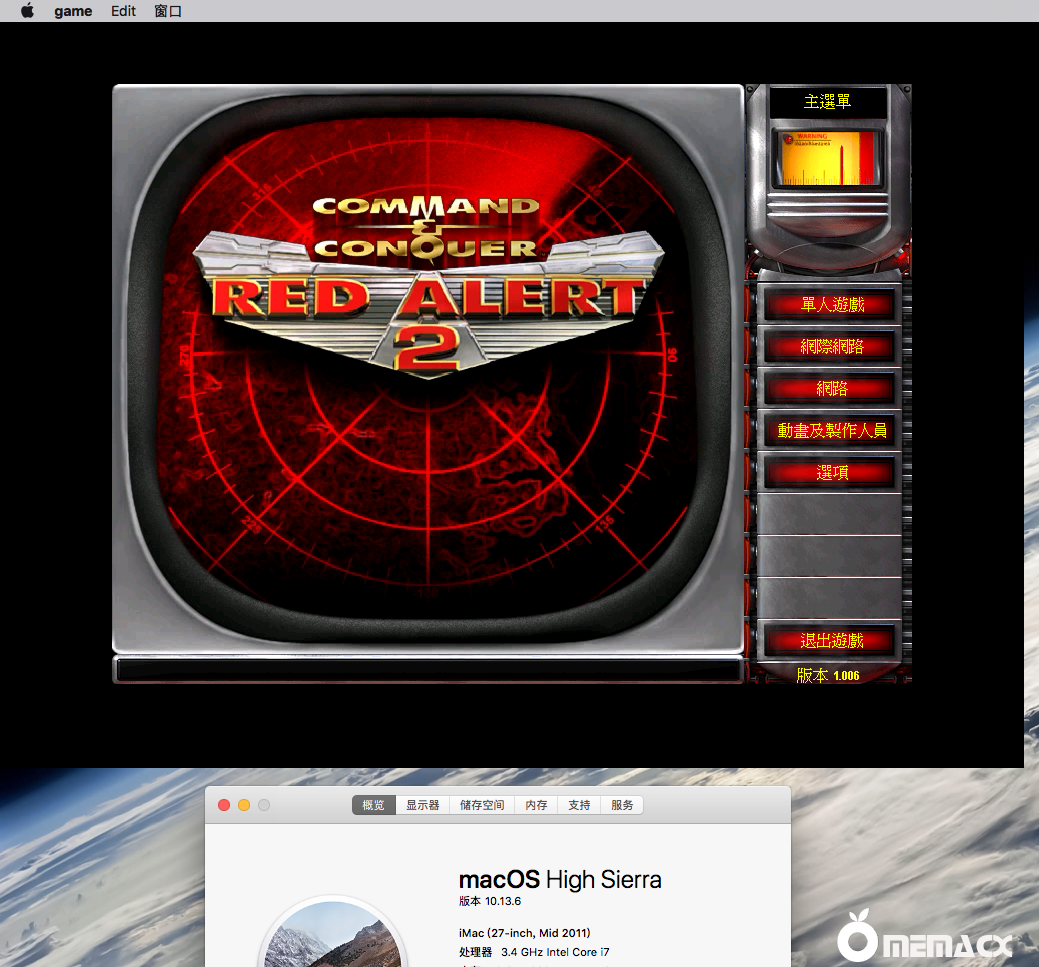
Task: Minimize About This Mac with yellow button
Action: click(244, 805)
